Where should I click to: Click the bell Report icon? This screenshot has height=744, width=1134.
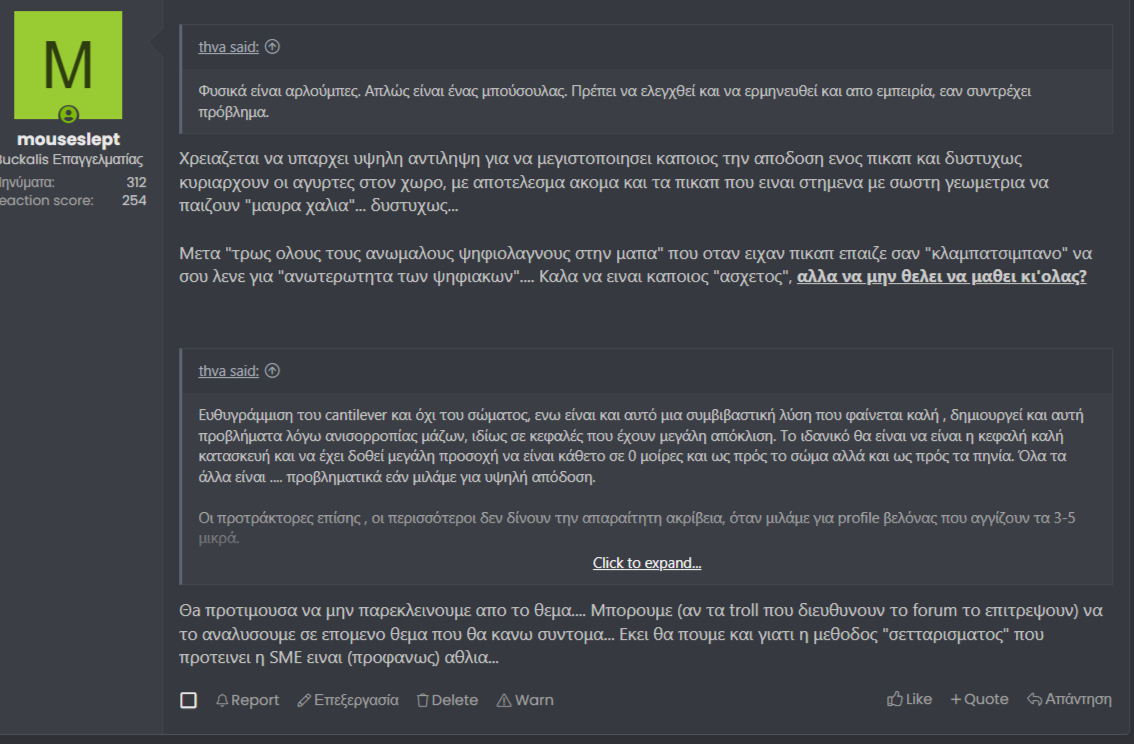tap(222, 700)
